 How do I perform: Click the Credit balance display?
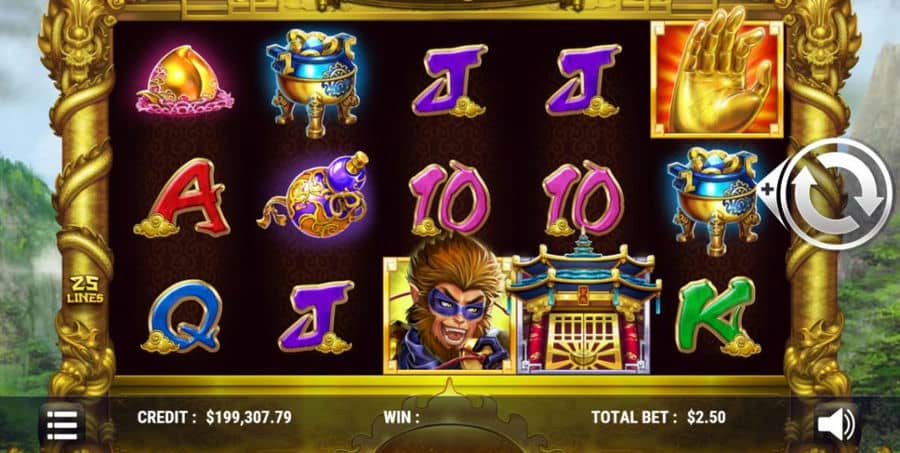pyautogui.click(x=214, y=417)
